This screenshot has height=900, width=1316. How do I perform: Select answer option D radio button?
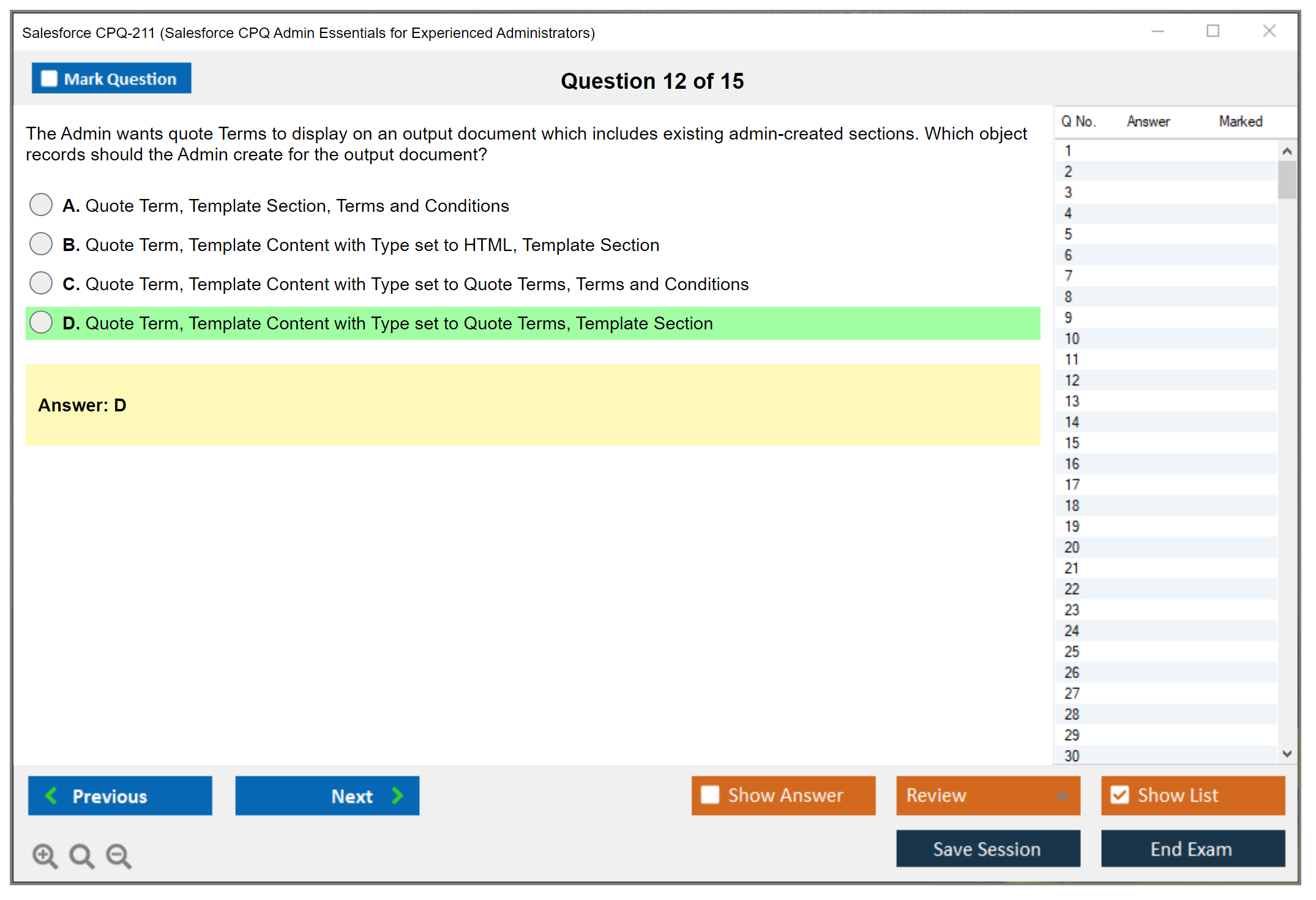41,322
